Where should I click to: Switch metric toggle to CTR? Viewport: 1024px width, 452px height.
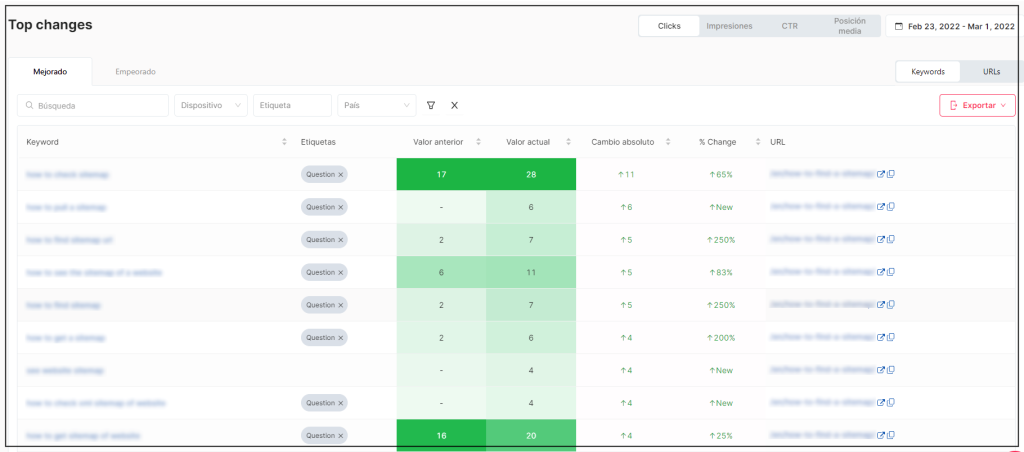coord(789,26)
